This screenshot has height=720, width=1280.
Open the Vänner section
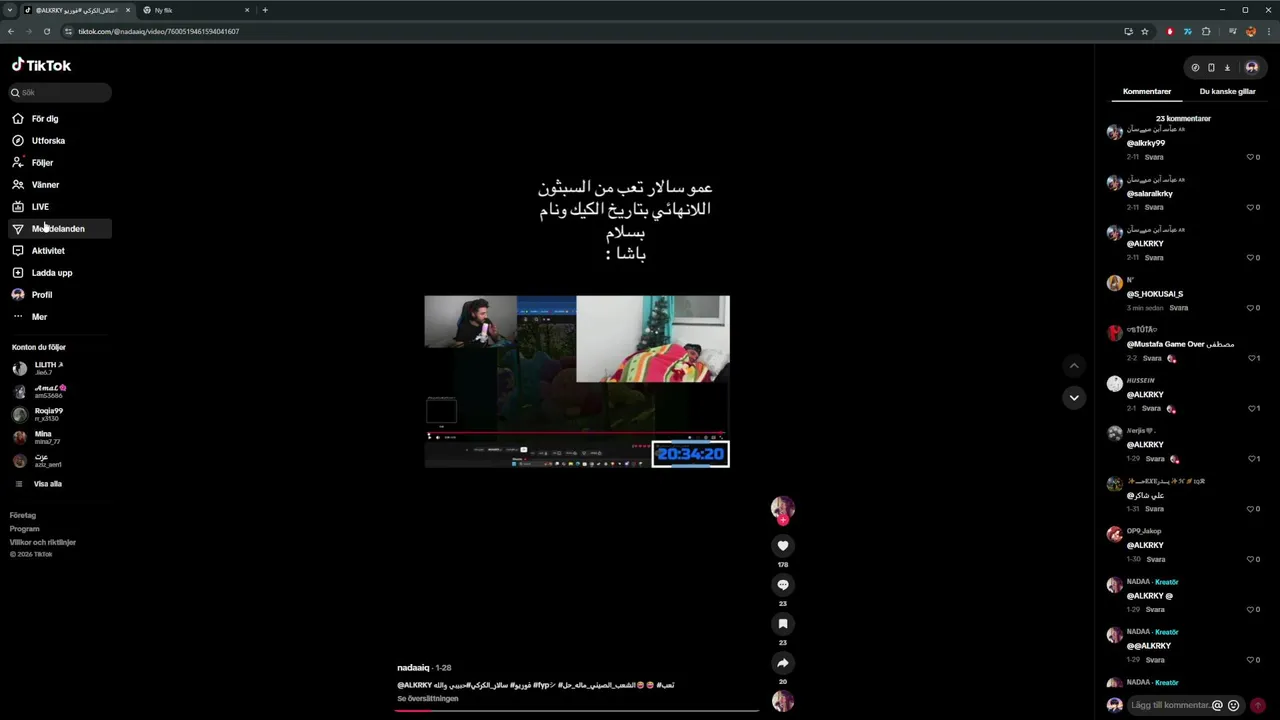point(45,185)
